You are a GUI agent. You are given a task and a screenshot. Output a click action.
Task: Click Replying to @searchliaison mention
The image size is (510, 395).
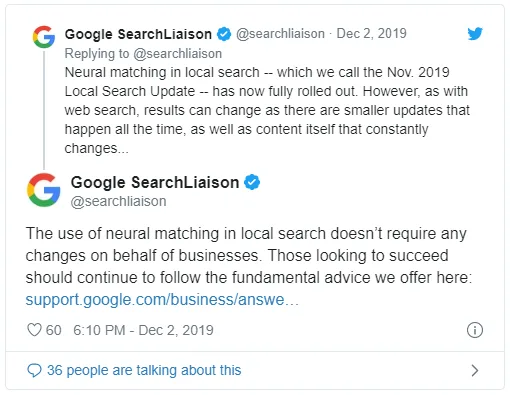pos(177,54)
